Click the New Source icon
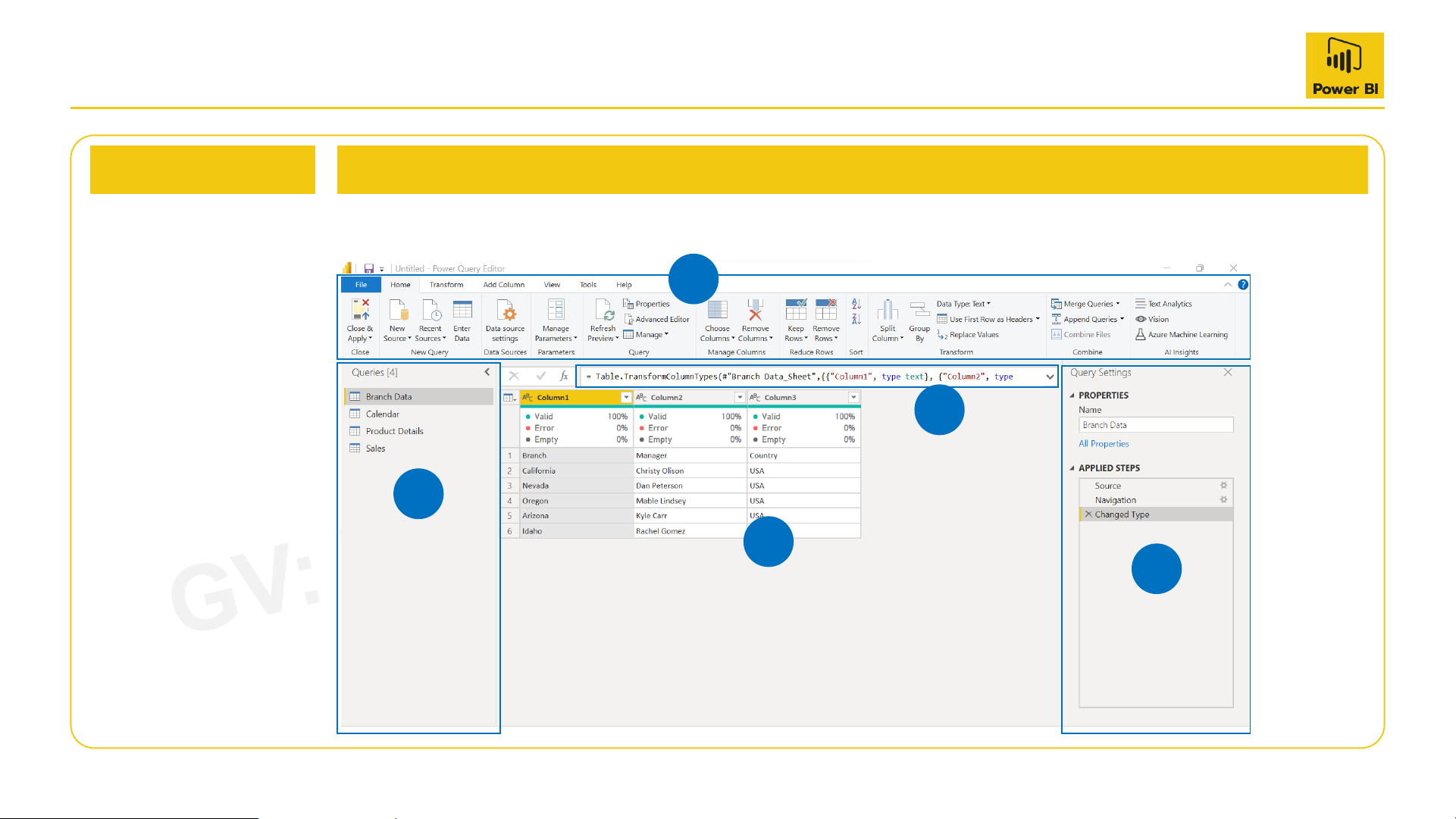The width and height of the screenshot is (1456, 819). point(397,310)
